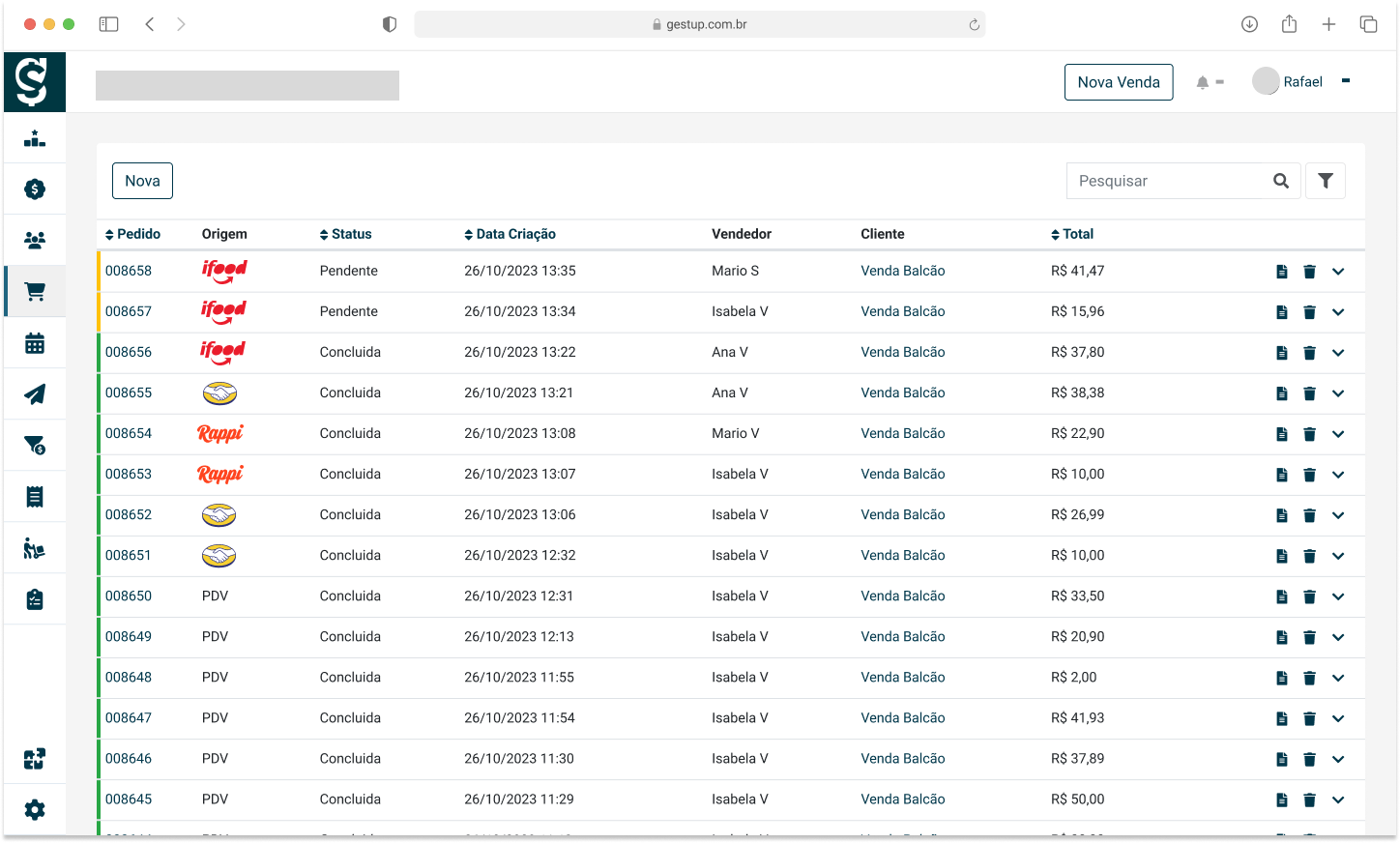View document for order 008656
1400x843 pixels.
point(1282,353)
